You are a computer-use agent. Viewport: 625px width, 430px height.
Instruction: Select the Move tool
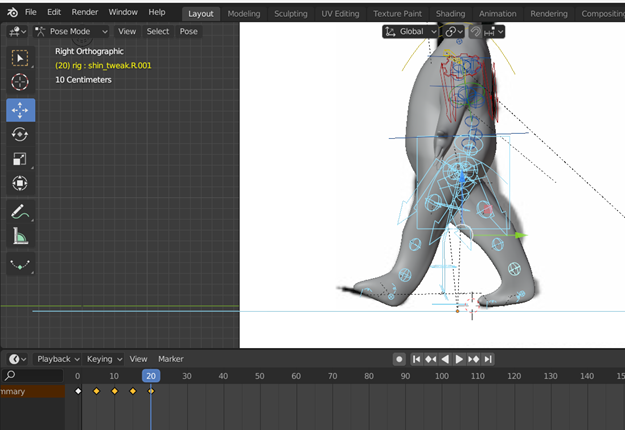click(20, 110)
